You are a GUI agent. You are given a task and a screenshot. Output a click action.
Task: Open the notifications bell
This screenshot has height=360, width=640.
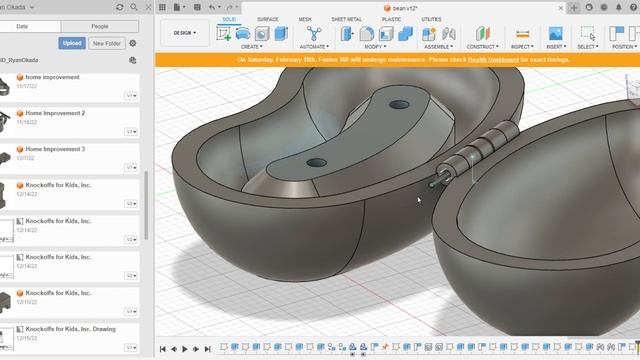[619, 7]
